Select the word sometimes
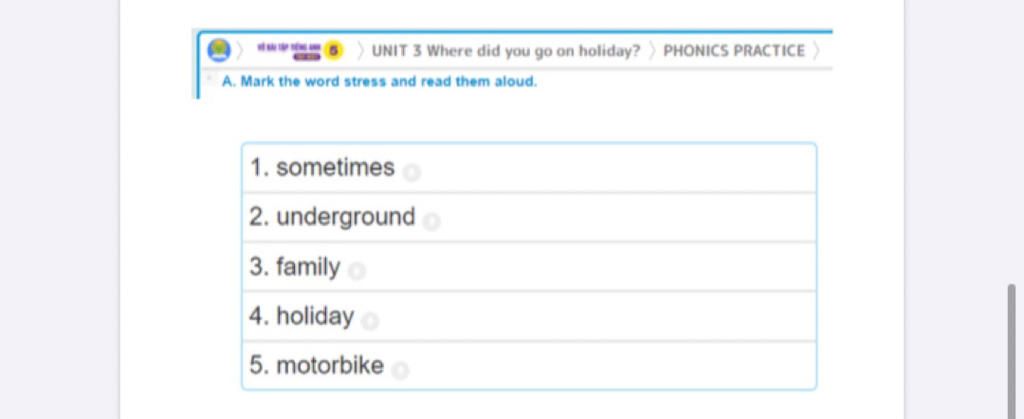Viewport: 1024px width, 419px height. (x=335, y=168)
